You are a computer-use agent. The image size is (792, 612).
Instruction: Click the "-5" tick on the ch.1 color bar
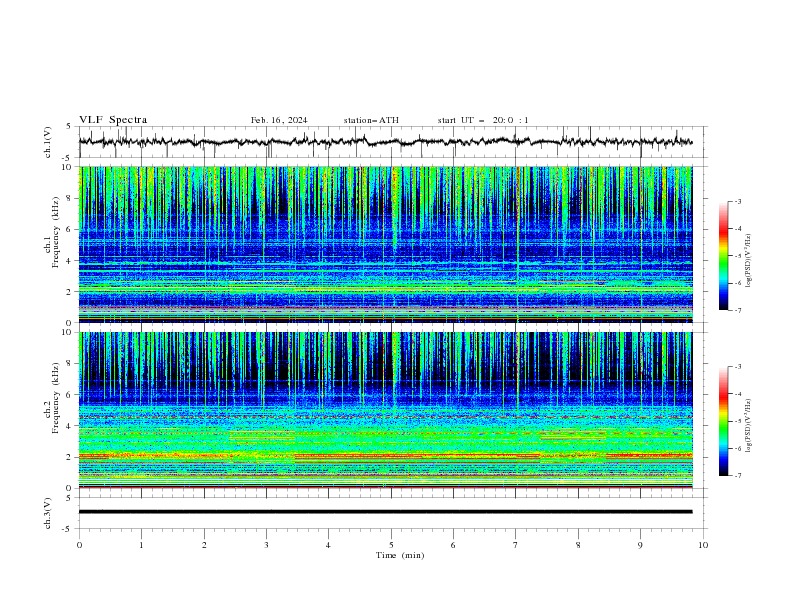pyautogui.click(x=737, y=256)
